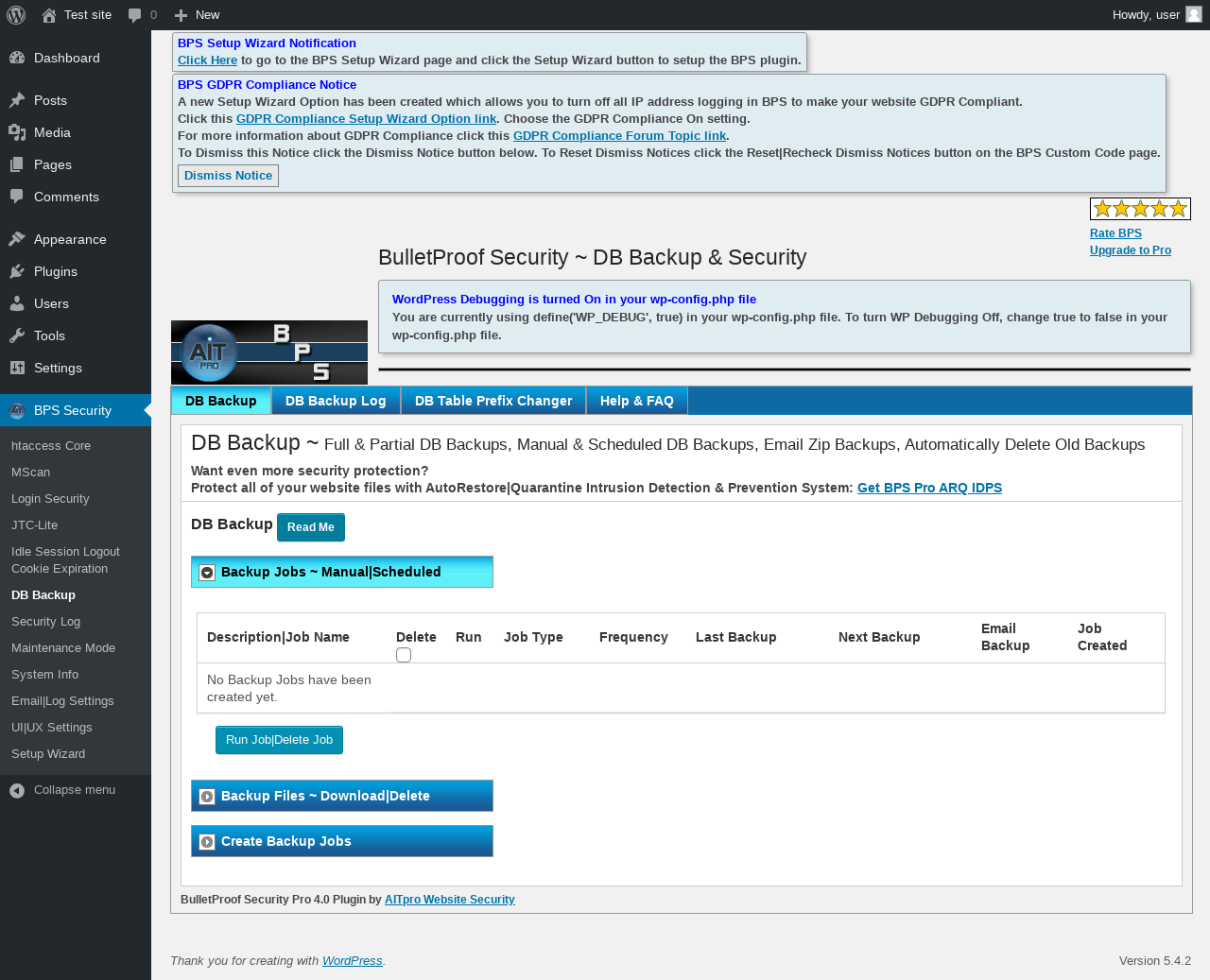Image resolution: width=1210 pixels, height=980 pixels.
Task: Click the Users person icon
Action: click(17, 303)
